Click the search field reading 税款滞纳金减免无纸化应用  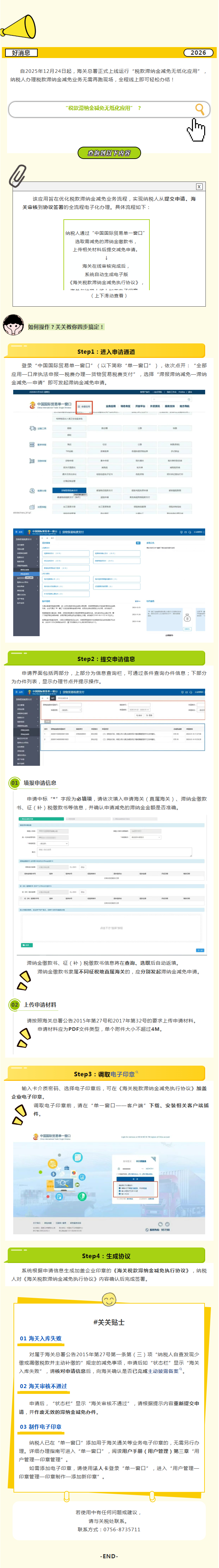coord(109,109)
